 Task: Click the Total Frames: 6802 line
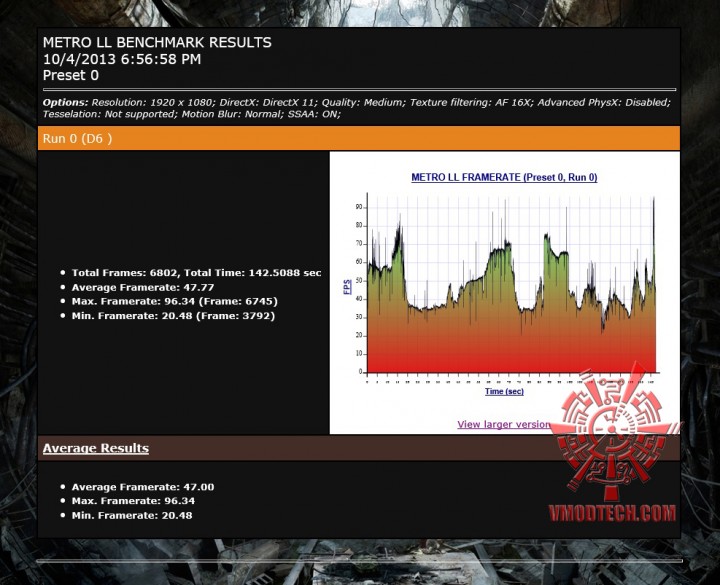196,273
